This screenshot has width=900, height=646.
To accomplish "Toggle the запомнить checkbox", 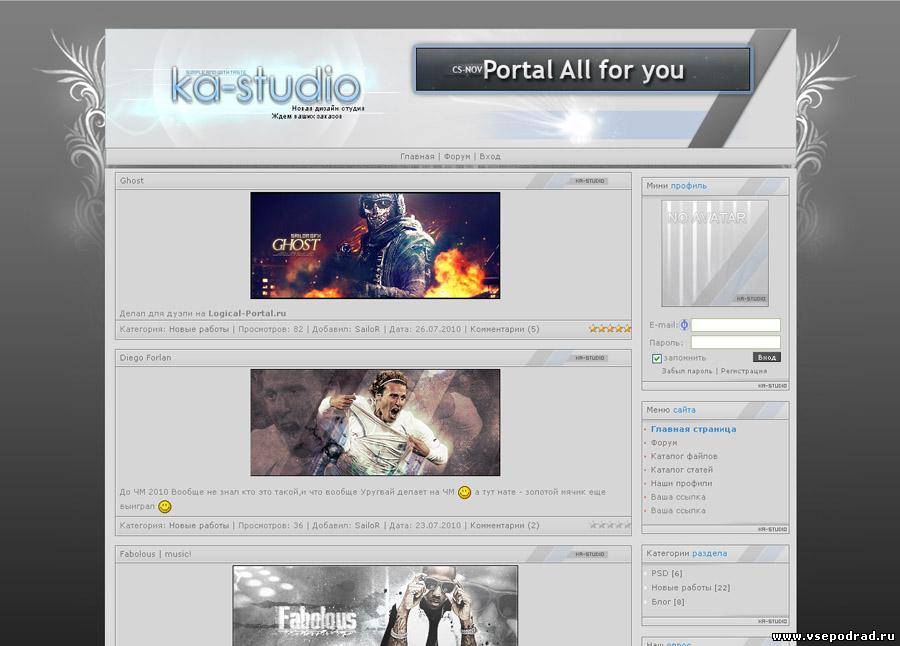I will point(657,358).
